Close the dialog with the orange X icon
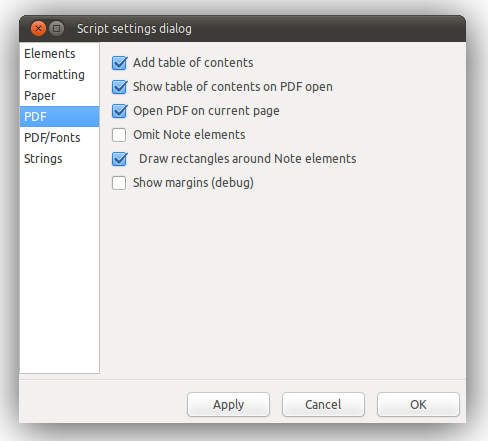The height and width of the screenshot is (441, 488). [38, 29]
